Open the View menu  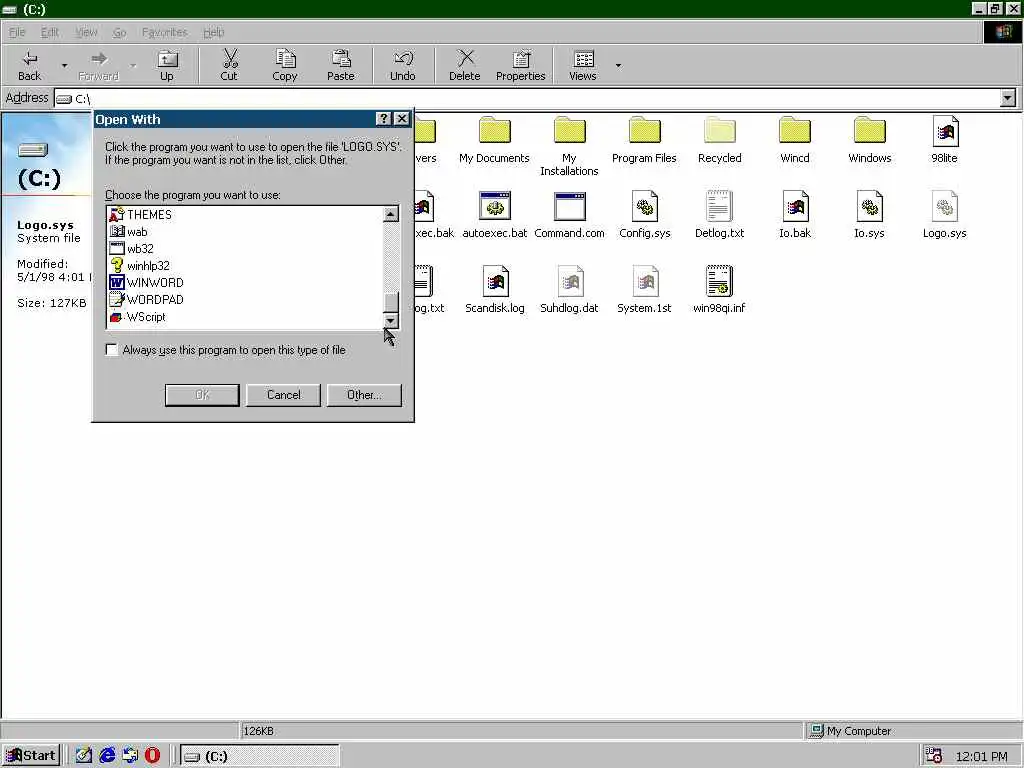(x=86, y=32)
